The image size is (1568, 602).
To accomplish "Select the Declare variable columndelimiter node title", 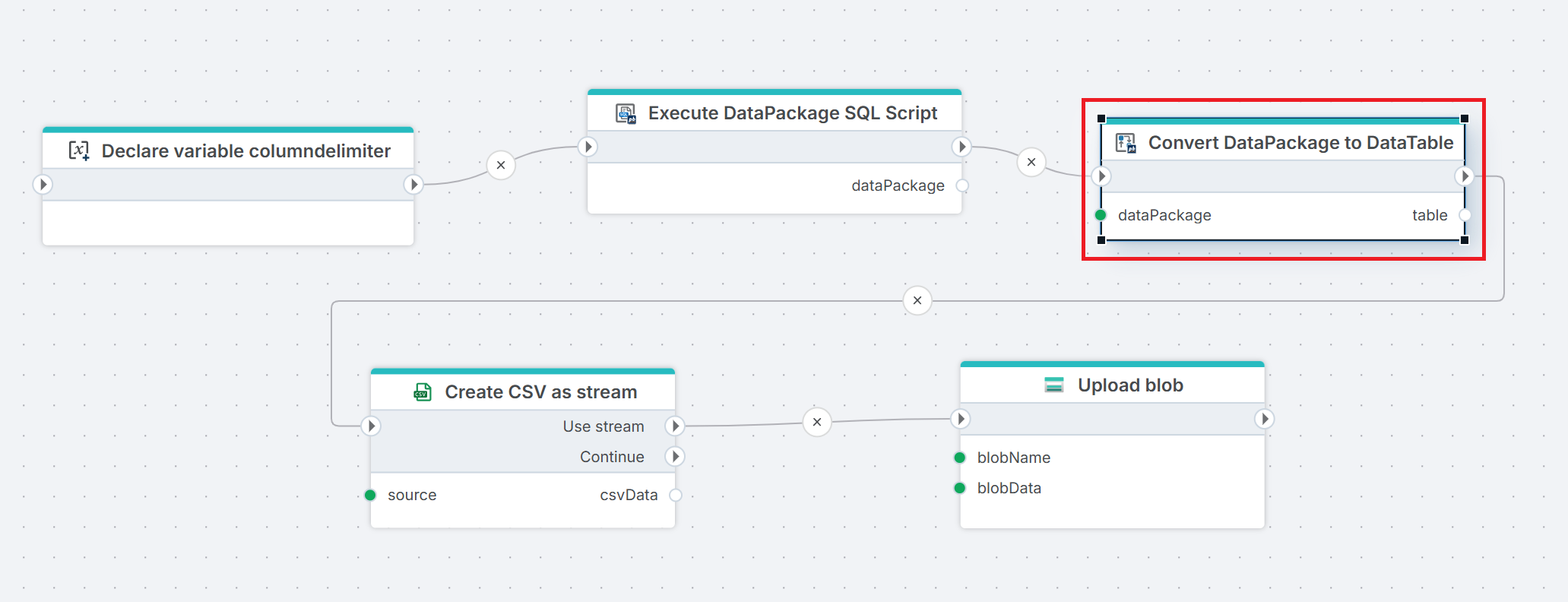I will point(245,151).
